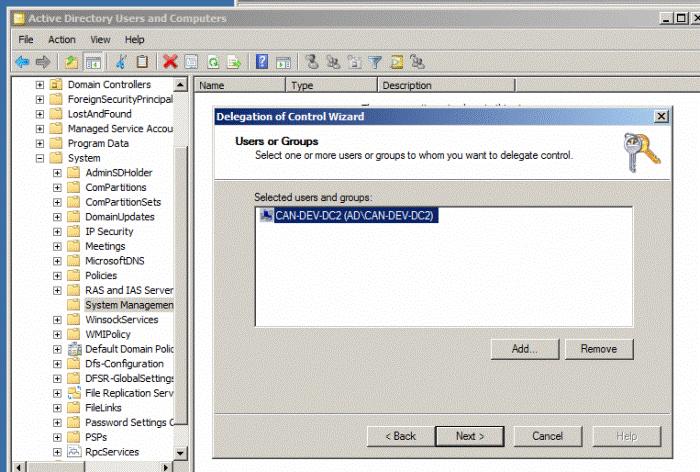The width and height of the screenshot is (700, 472).
Task: Click the Remove button in wizard
Action: tap(599, 349)
